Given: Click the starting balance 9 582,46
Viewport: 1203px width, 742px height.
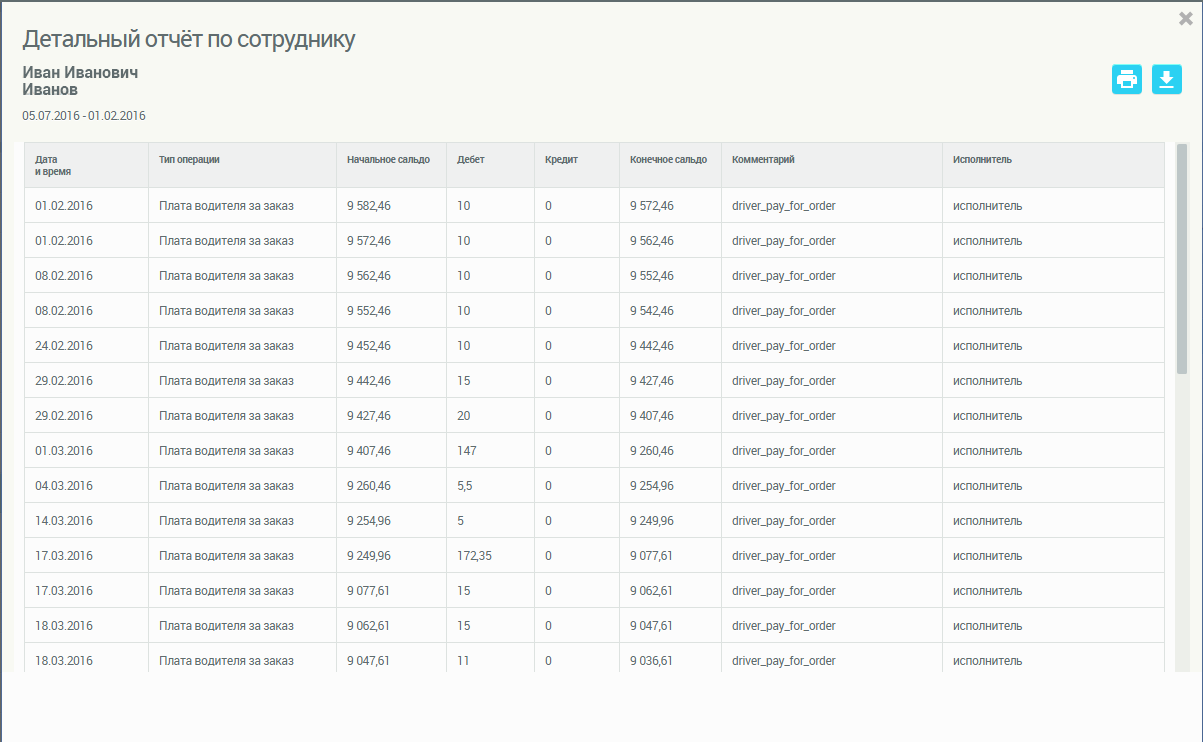Looking at the screenshot, I should [x=369, y=206].
